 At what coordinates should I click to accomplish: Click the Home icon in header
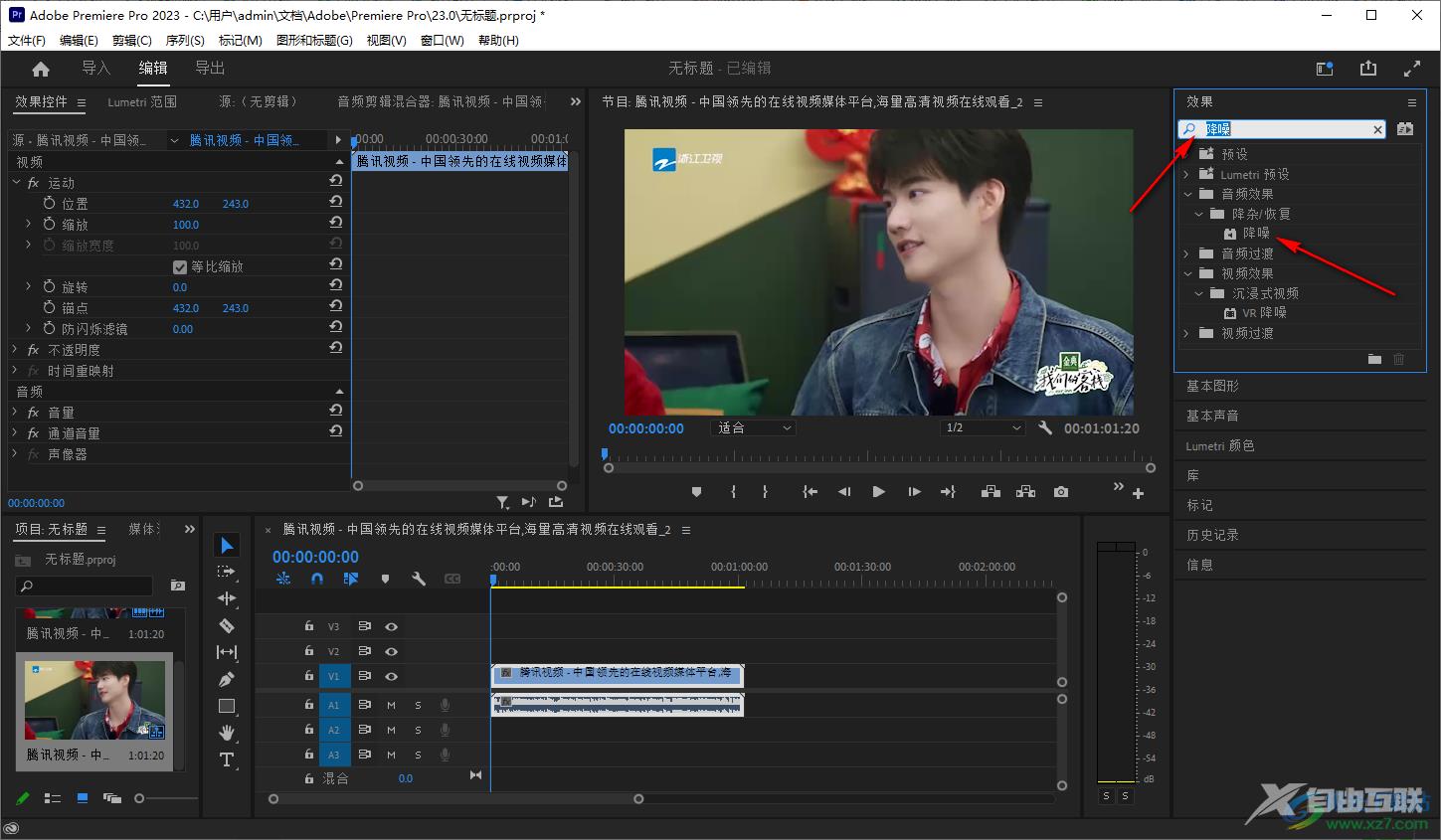coord(41,69)
